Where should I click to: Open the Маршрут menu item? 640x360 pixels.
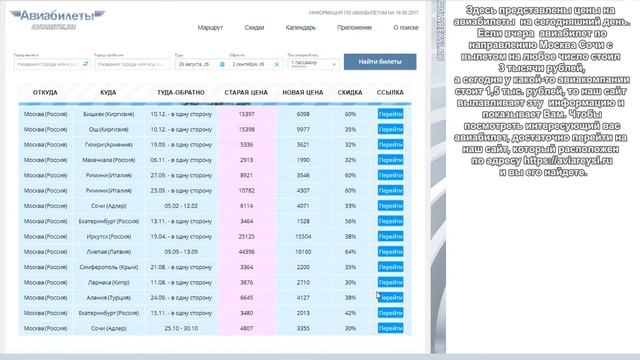pyautogui.click(x=210, y=27)
